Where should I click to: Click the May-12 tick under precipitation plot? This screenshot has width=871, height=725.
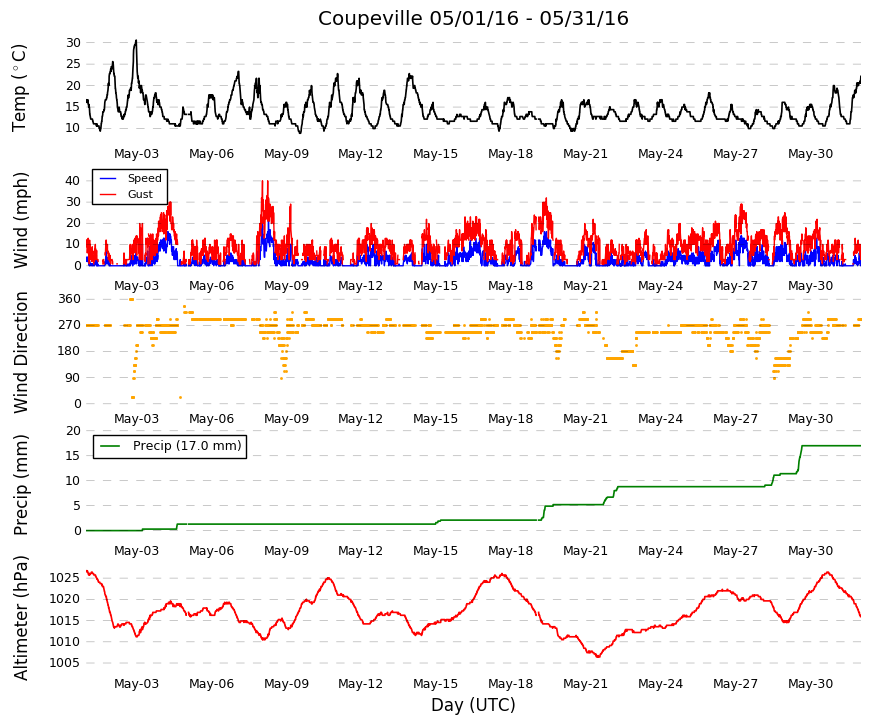click(x=361, y=551)
